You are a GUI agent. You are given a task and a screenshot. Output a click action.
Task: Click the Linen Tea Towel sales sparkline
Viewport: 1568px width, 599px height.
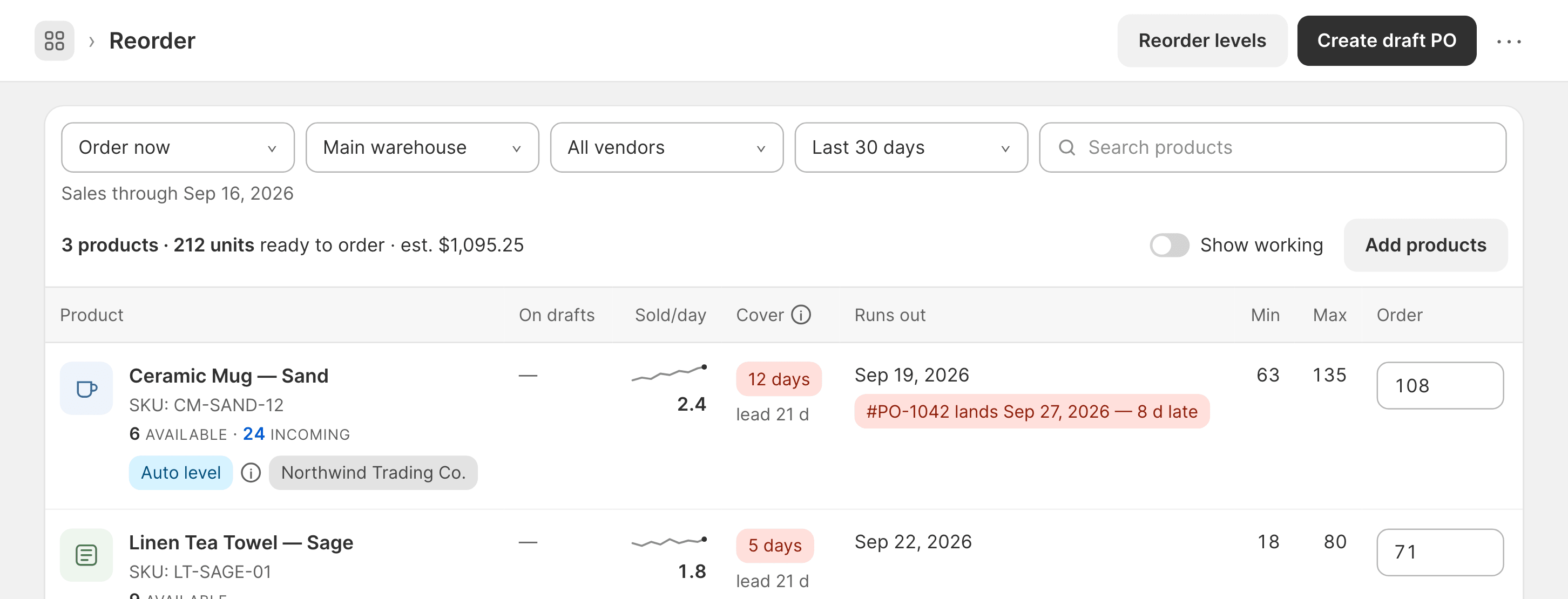pos(669,541)
